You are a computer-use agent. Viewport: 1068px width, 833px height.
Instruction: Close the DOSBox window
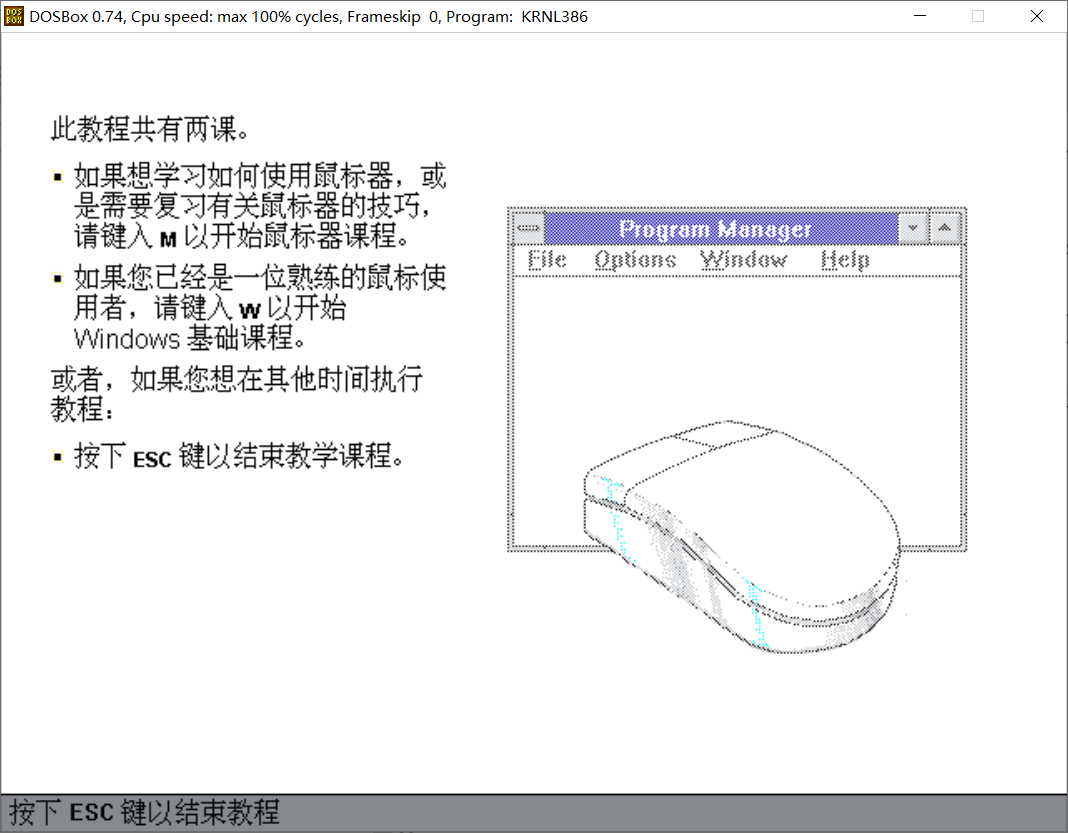[x=1037, y=16]
